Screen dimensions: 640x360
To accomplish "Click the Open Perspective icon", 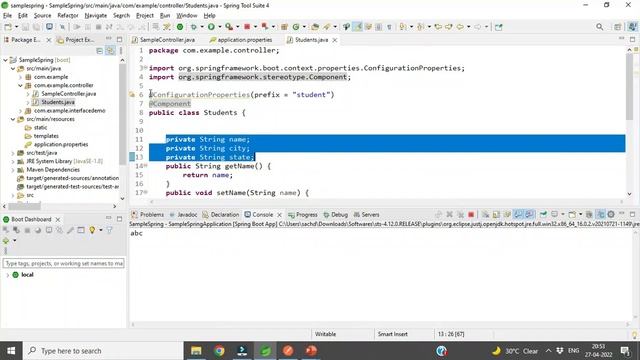I will [x=618, y=27].
